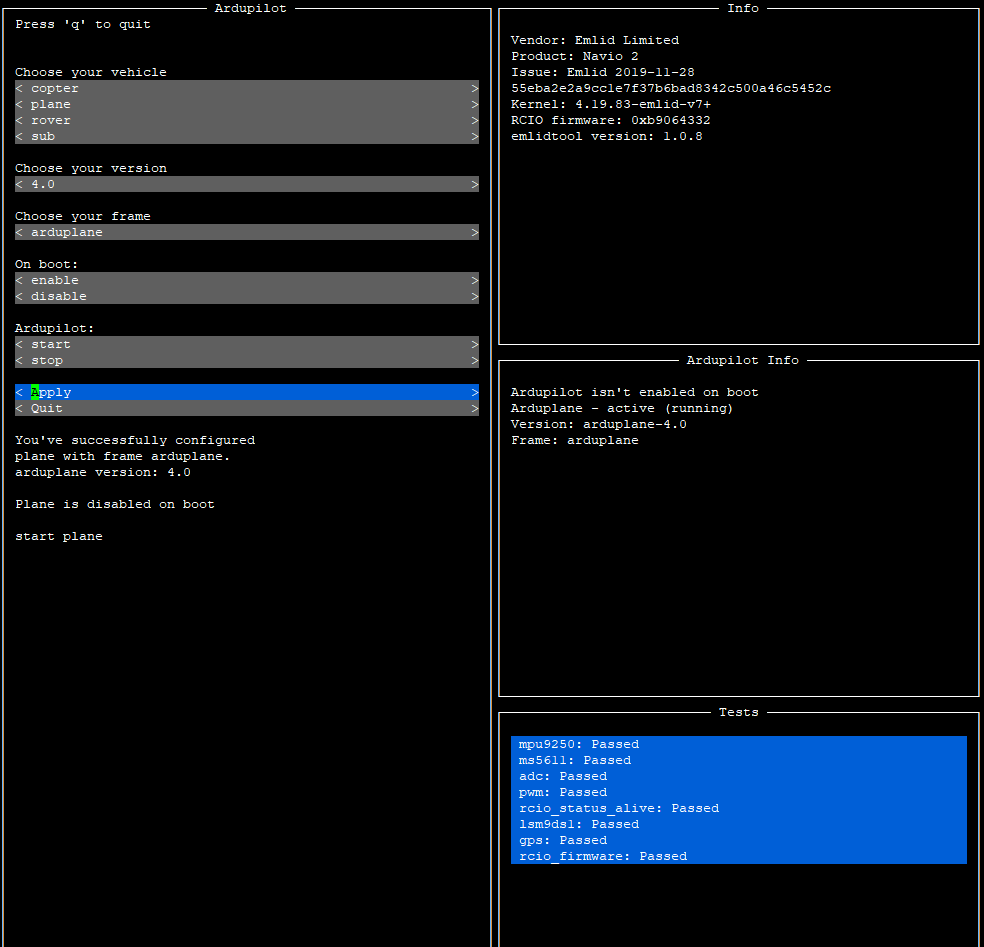Click the pwm Passed row

coord(739,793)
